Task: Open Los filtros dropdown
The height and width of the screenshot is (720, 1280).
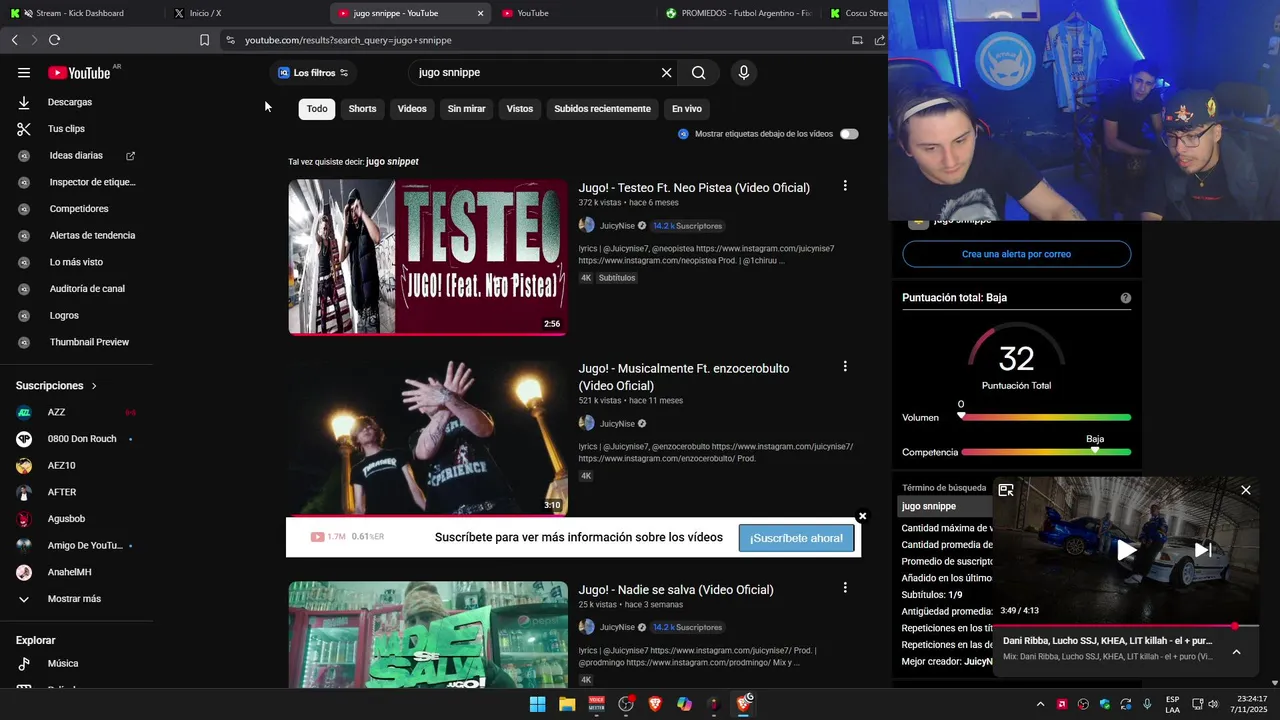Action: (x=313, y=72)
